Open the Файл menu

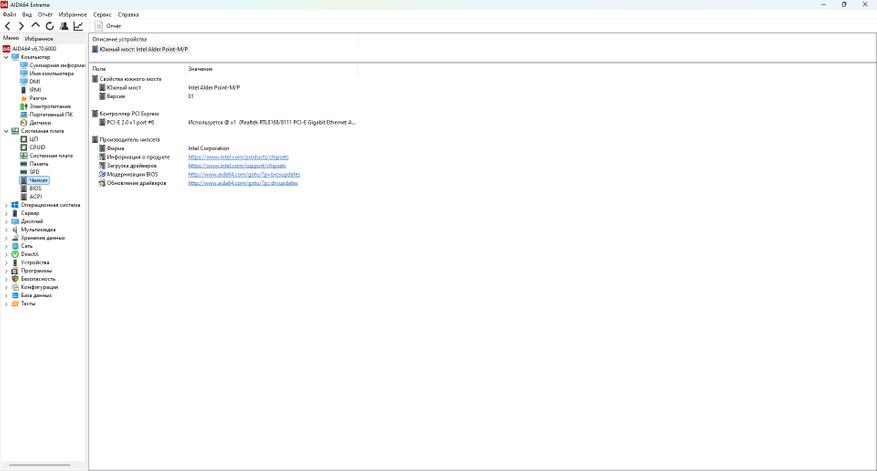10,15
